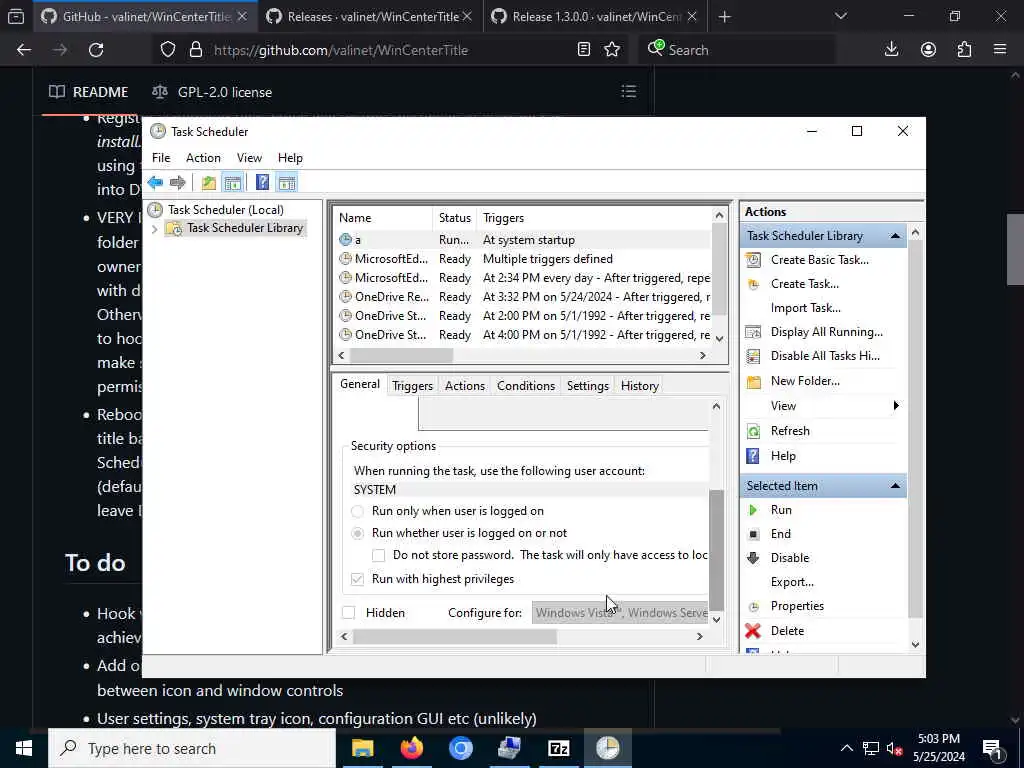Switch to the Actions tab of the task
This screenshot has height=768, width=1024.
pyautogui.click(x=464, y=386)
